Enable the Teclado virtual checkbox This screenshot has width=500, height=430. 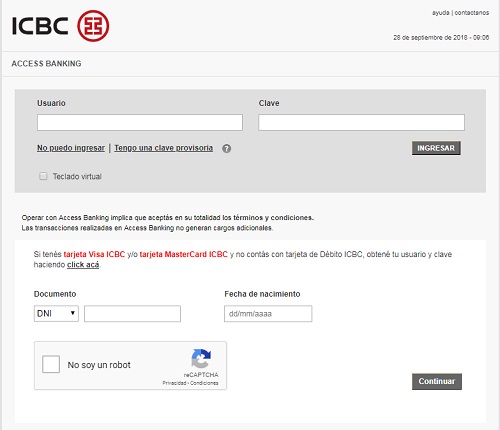pyautogui.click(x=43, y=176)
